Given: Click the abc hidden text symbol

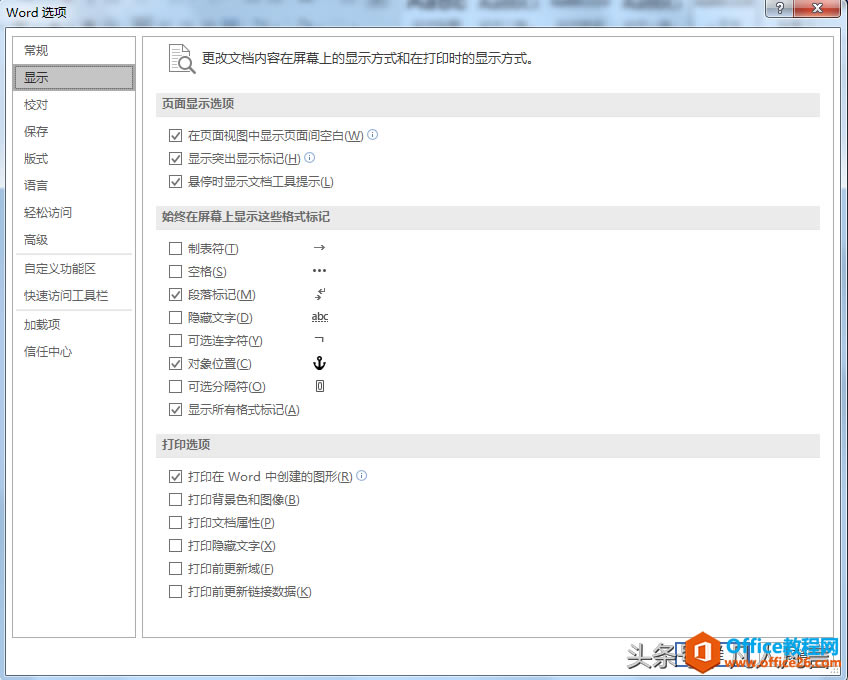Looking at the screenshot, I should 320,317.
